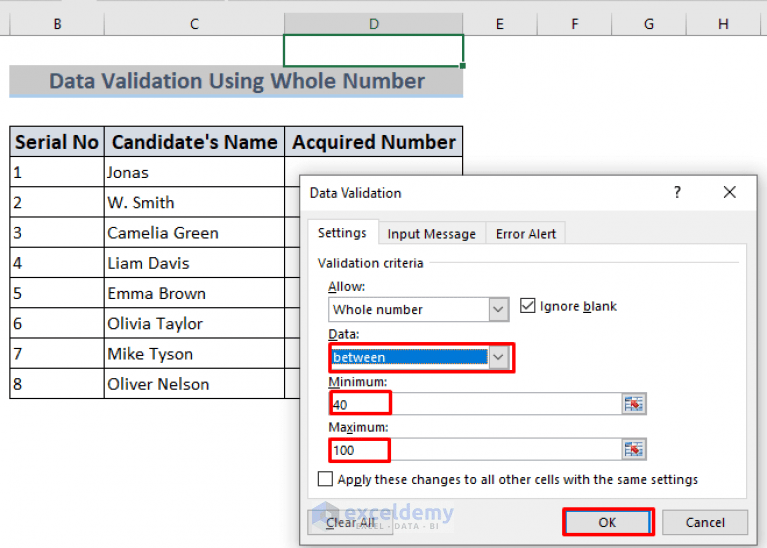767x548 pixels.
Task: Click the Serial No header cell
Action: pyautogui.click(x=57, y=142)
